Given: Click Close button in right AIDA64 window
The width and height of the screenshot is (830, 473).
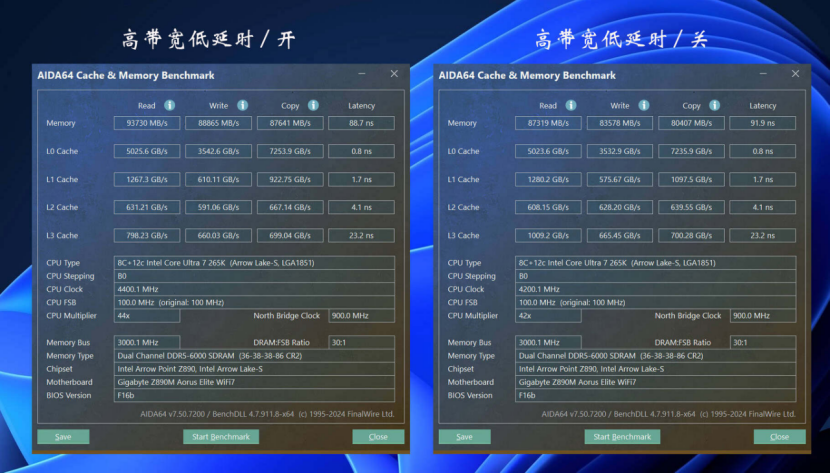Looking at the screenshot, I should click(779, 436).
